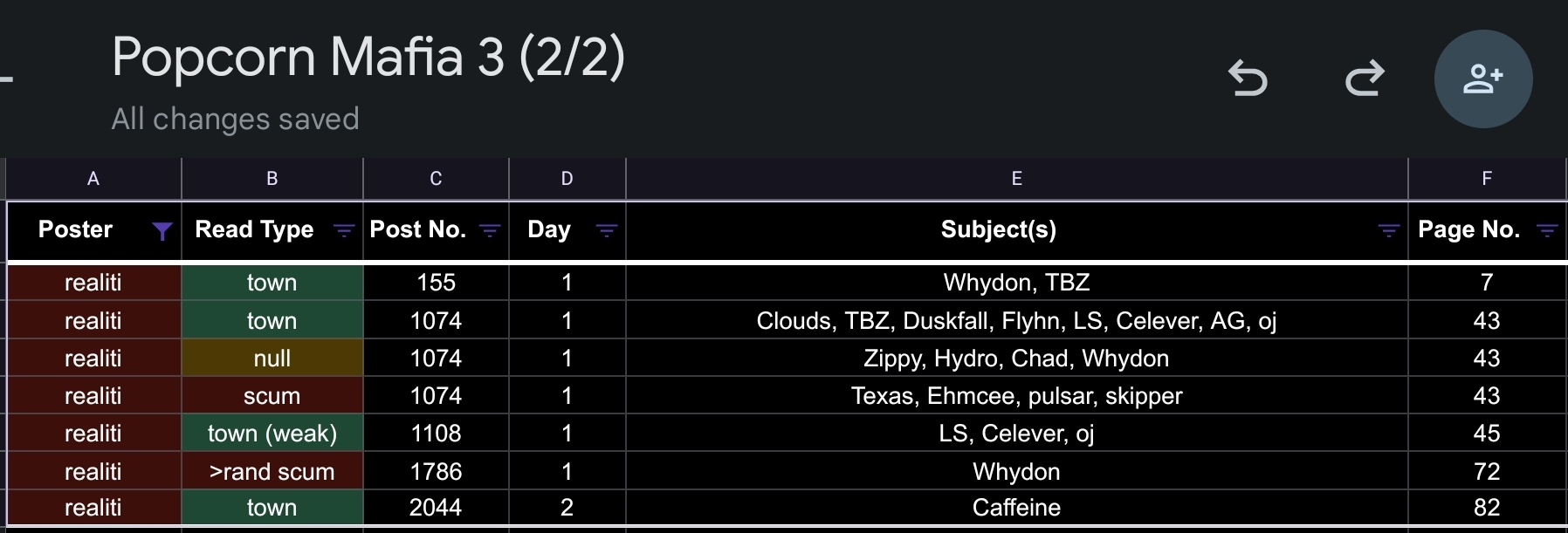Select the town (weak) cell

coord(272,433)
